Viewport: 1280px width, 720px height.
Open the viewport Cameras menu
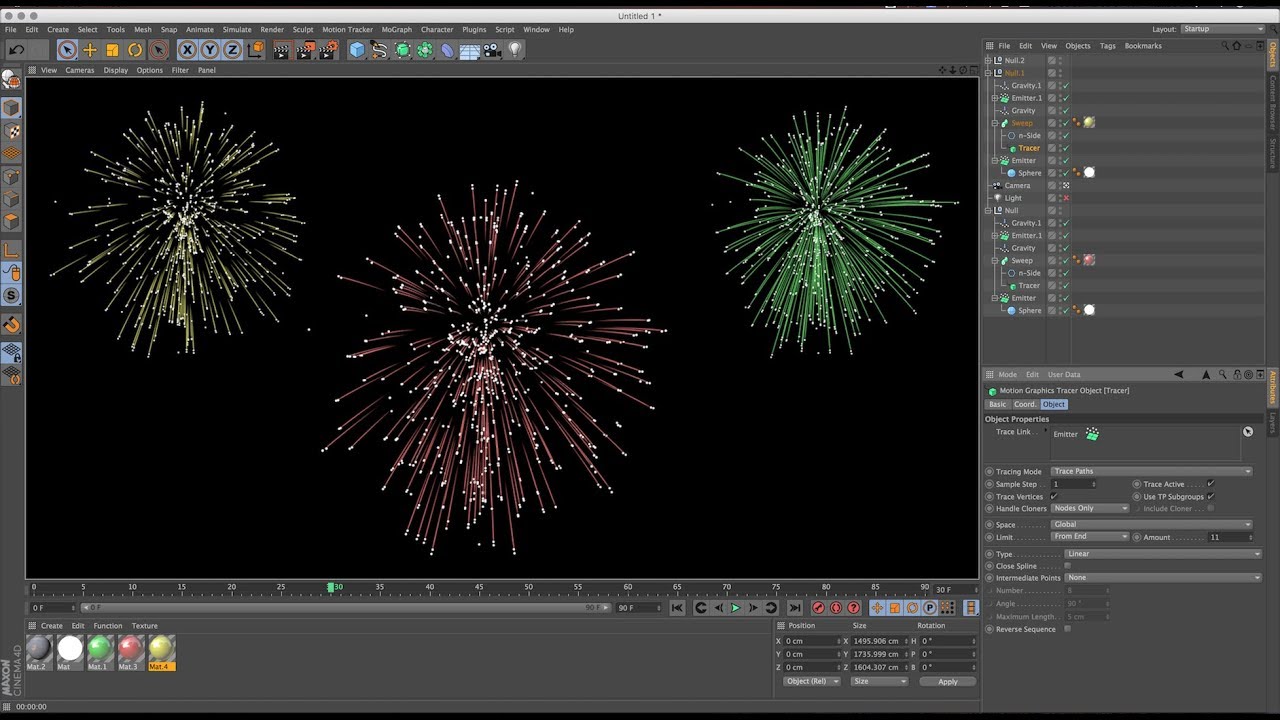(x=80, y=70)
